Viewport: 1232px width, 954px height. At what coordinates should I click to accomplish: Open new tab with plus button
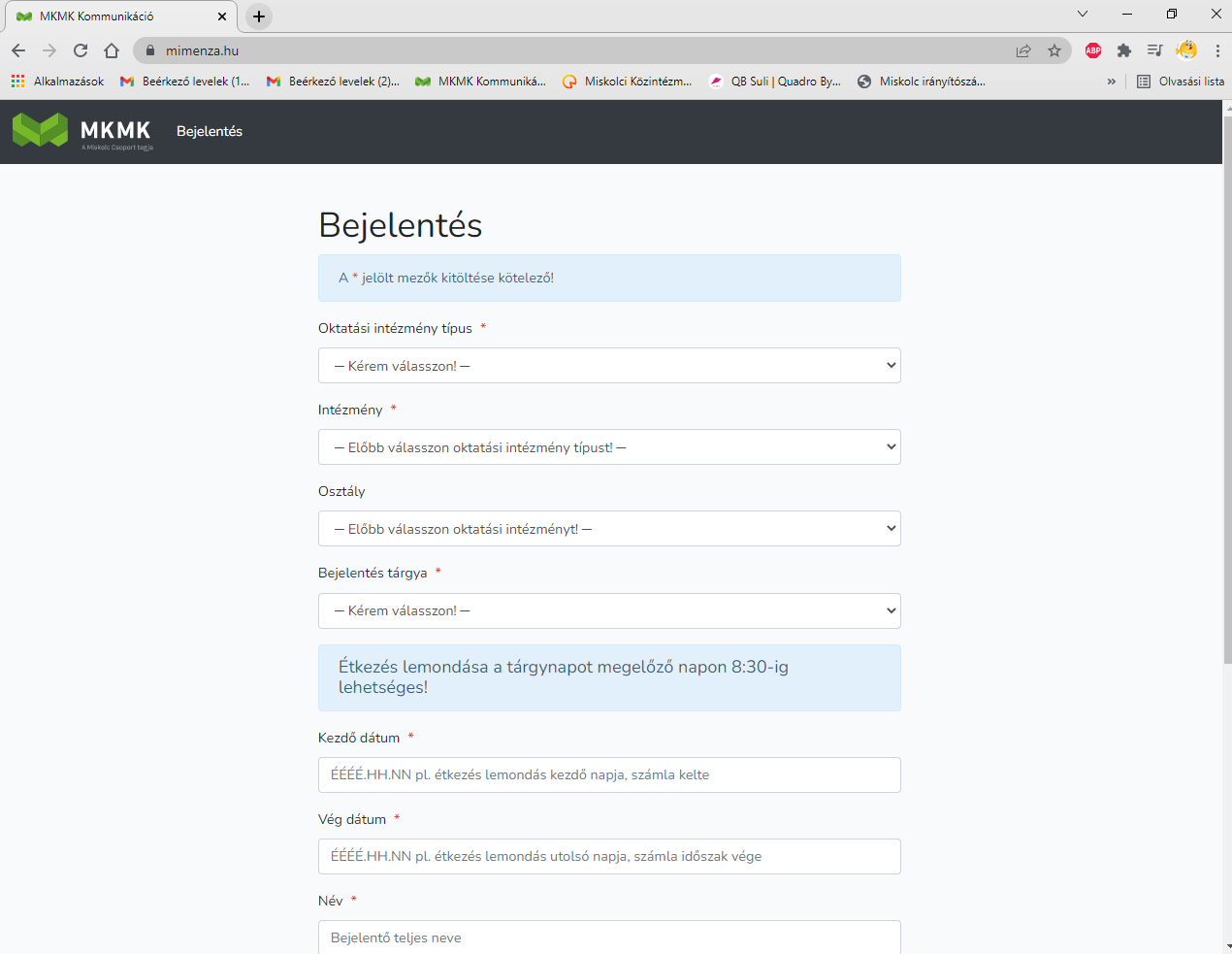(x=259, y=16)
